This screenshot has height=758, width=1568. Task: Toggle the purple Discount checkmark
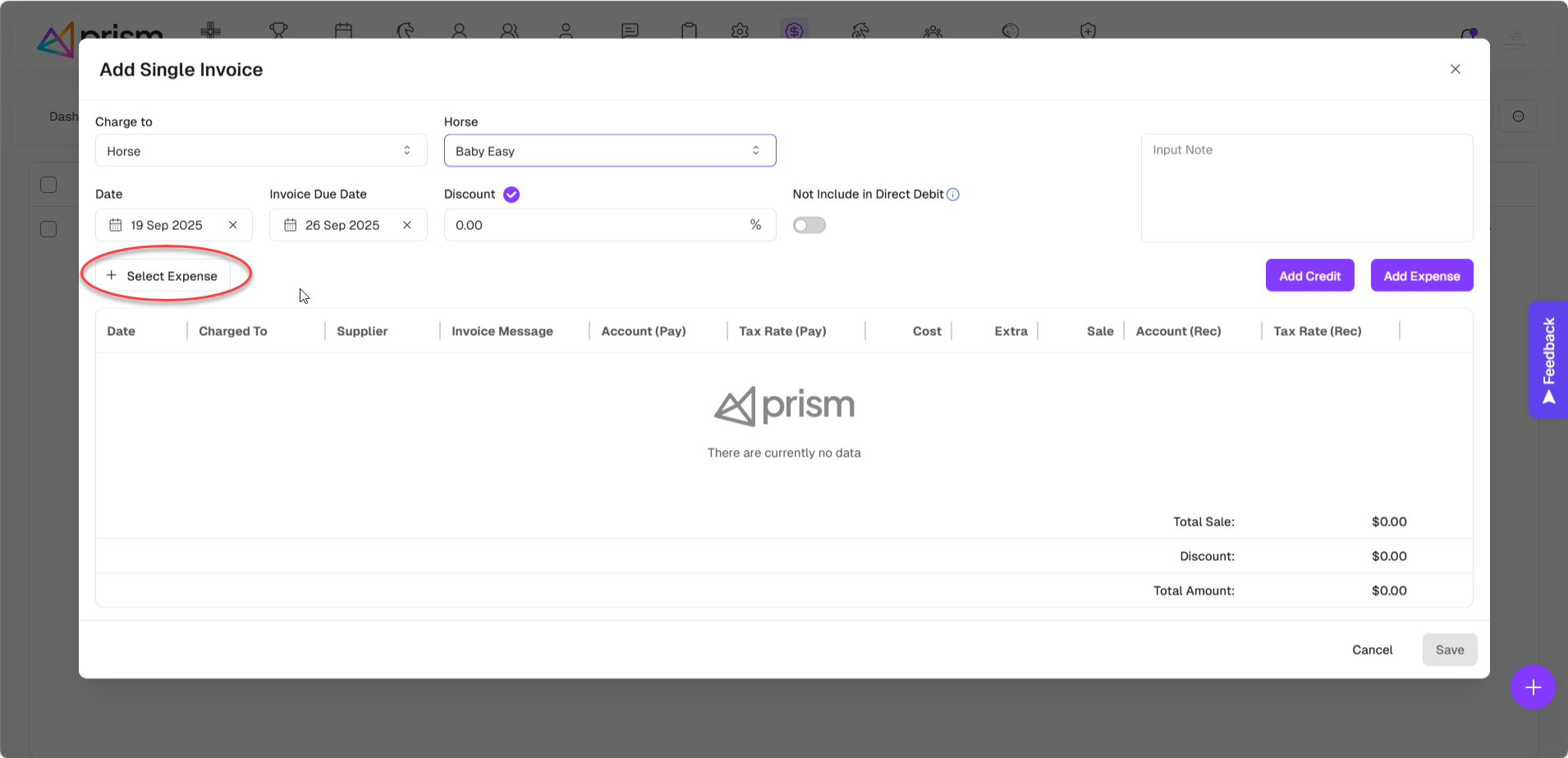[x=511, y=195]
